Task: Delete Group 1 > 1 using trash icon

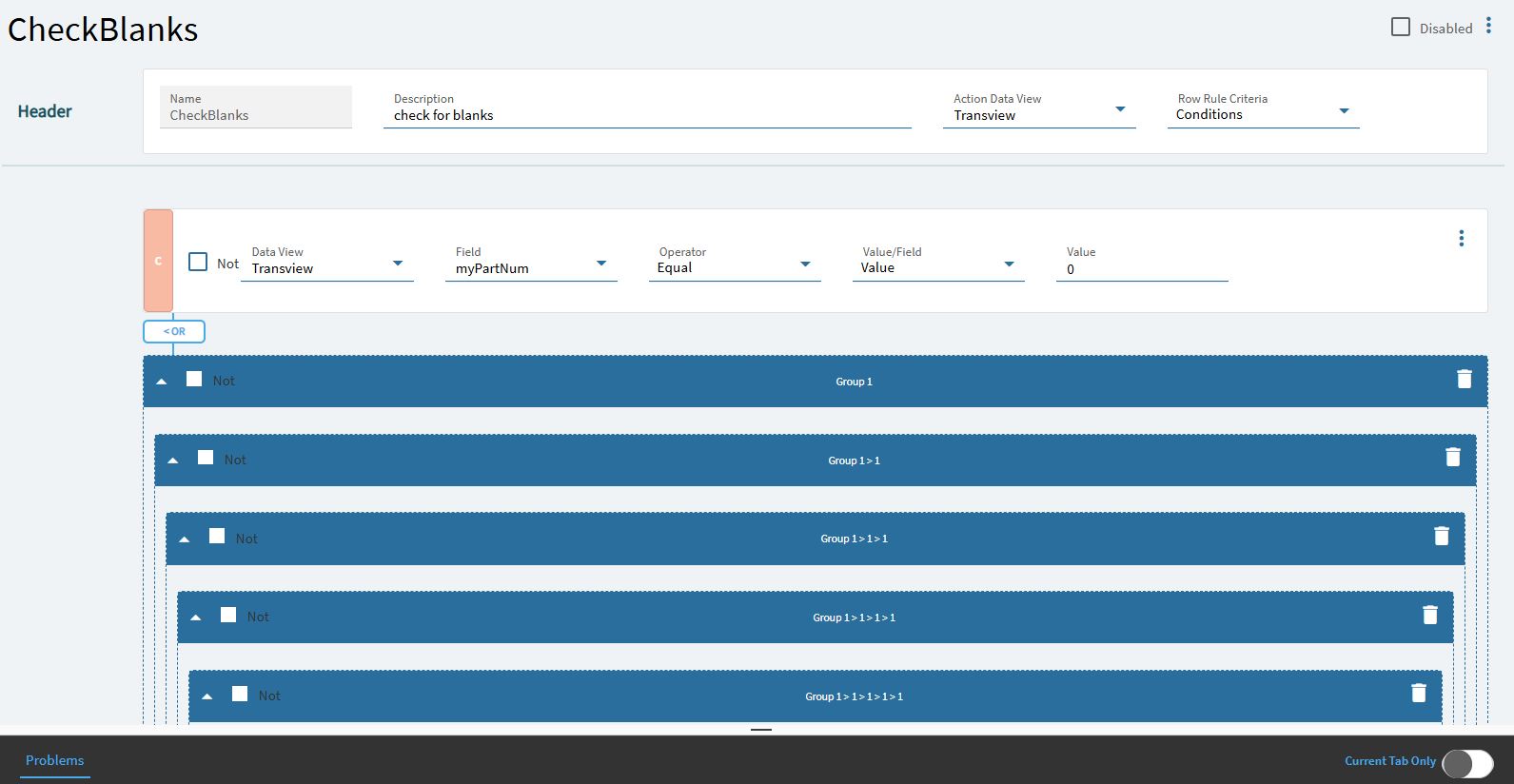Action: pyautogui.click(x=1453, y=458)
